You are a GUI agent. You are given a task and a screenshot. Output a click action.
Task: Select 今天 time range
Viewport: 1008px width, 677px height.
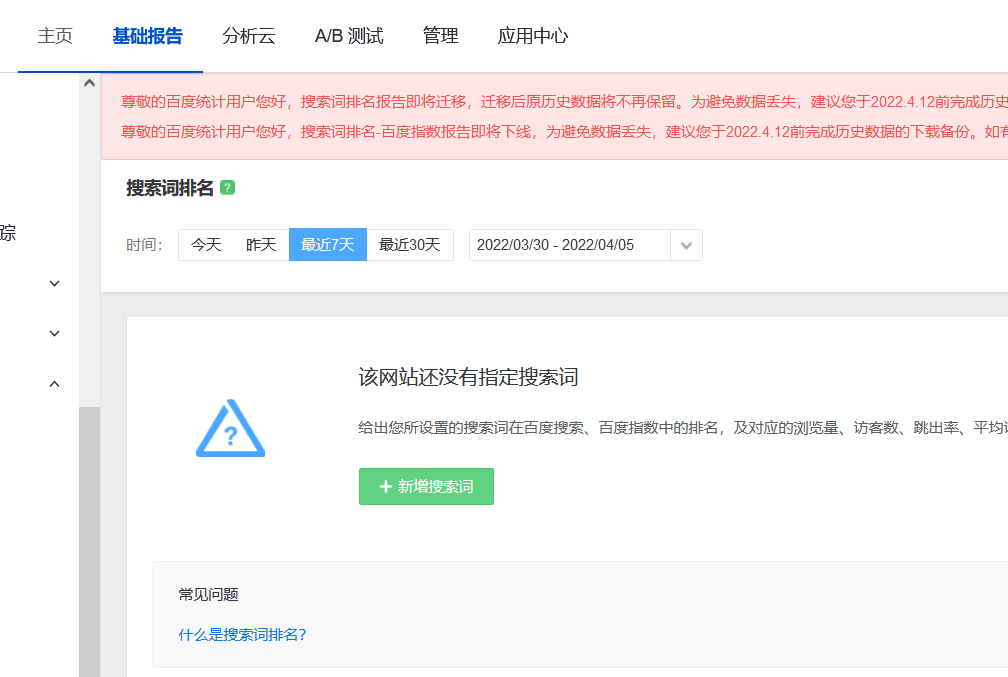(x=206, y=245)
